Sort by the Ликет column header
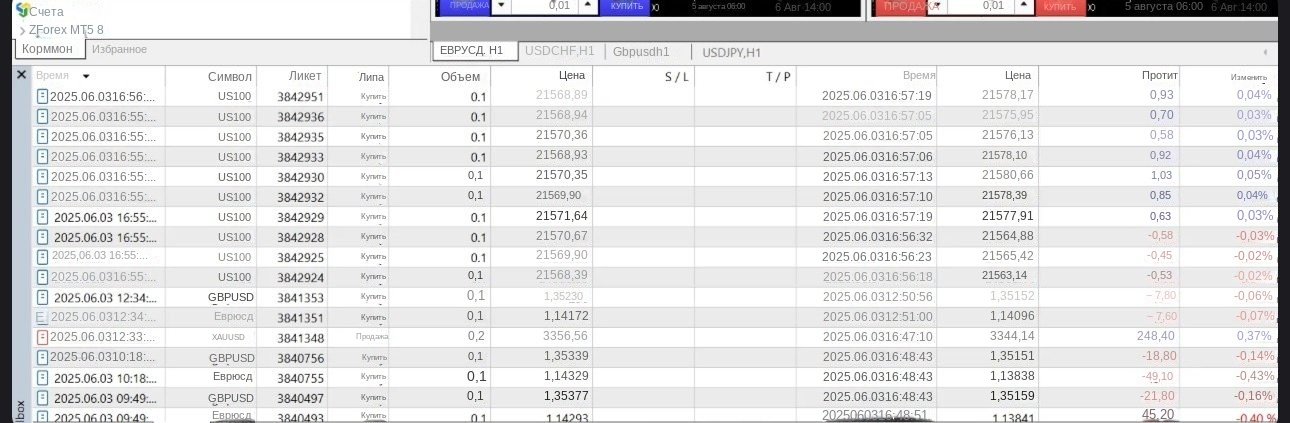Image resolution: width=1290 pixels, height=423 pixels. pos(305,76)
